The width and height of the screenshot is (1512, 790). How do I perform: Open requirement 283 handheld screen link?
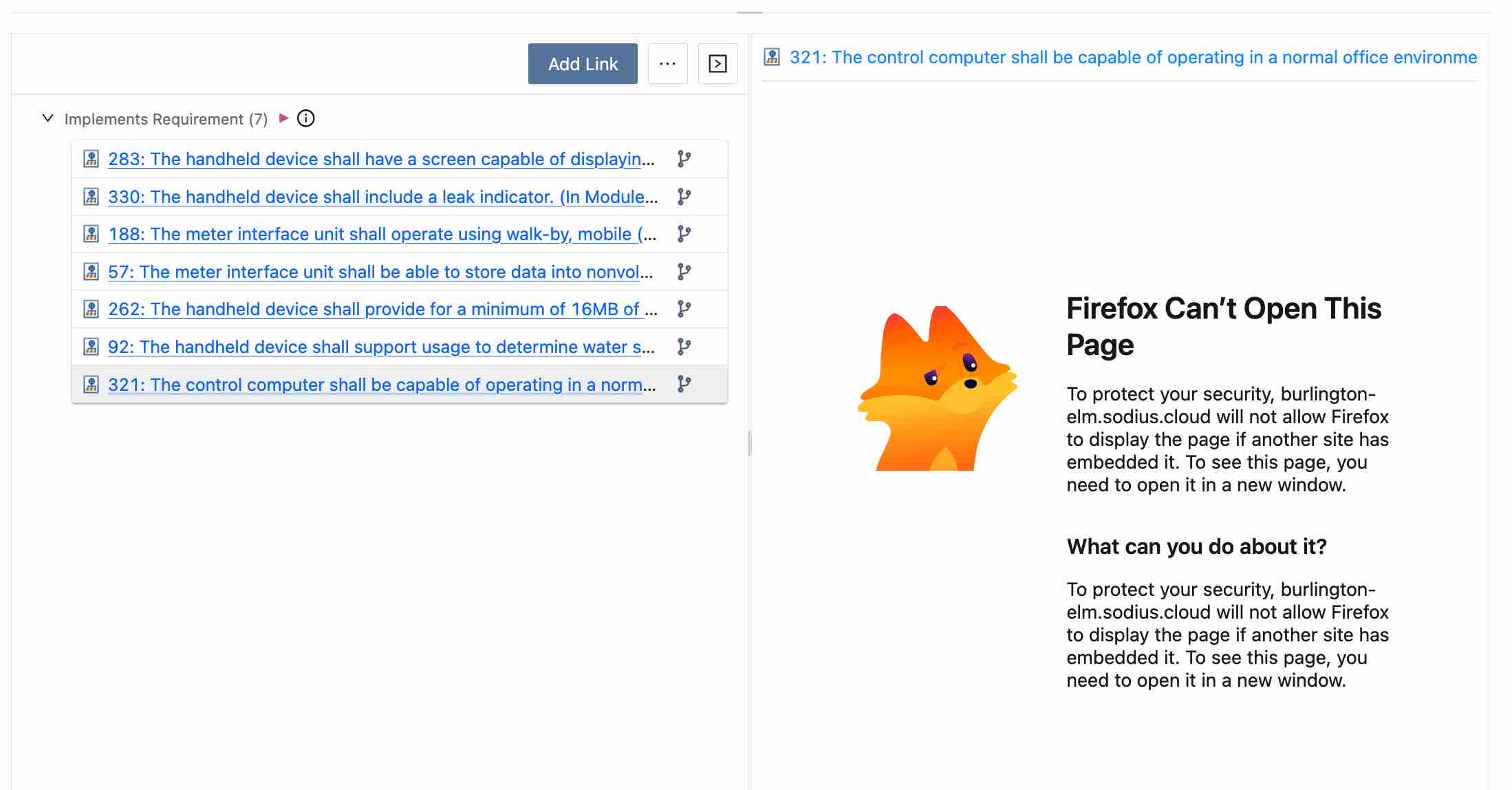[381, 159]
